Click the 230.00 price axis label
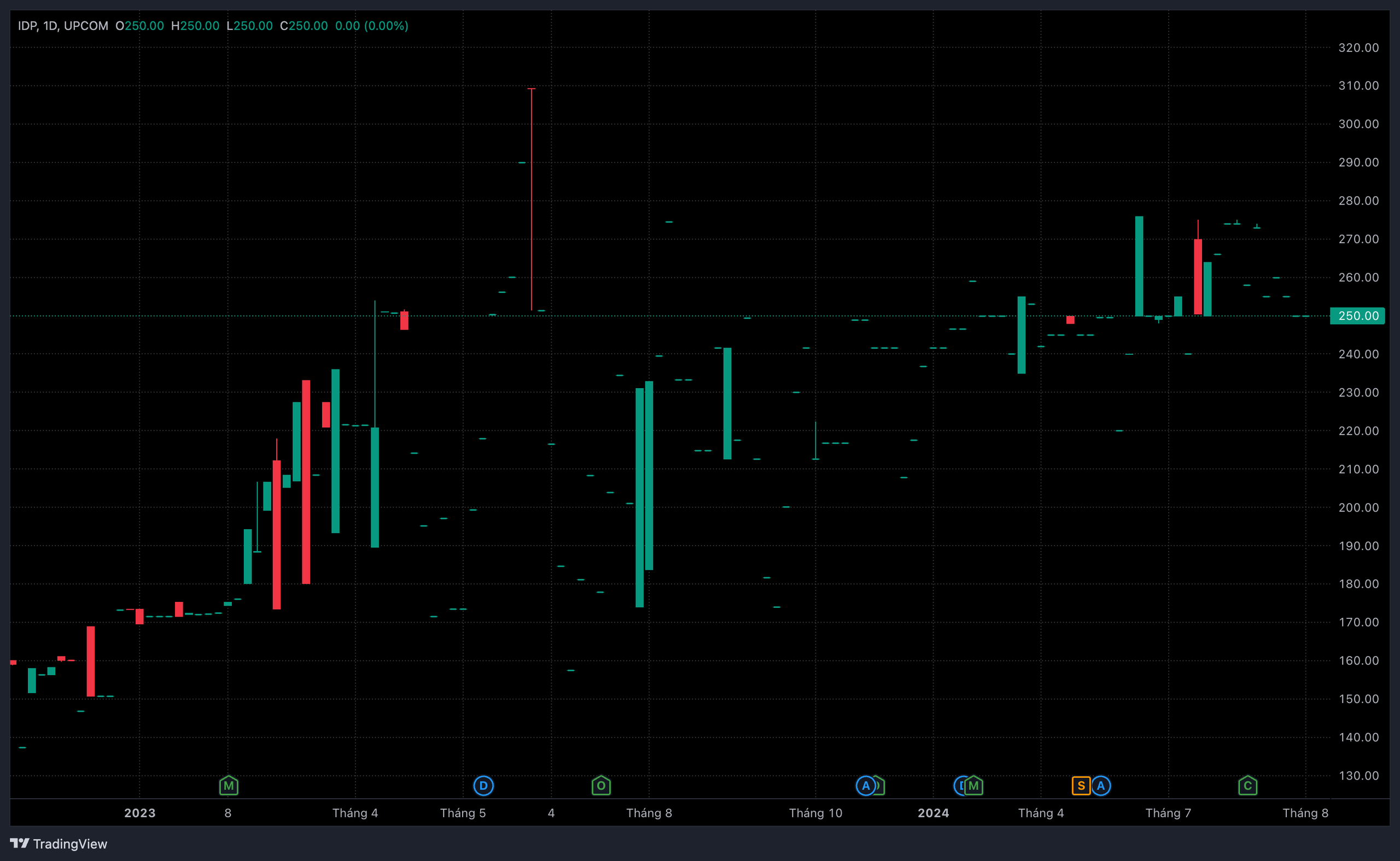1400x861 pixels. coord(1358,393)
